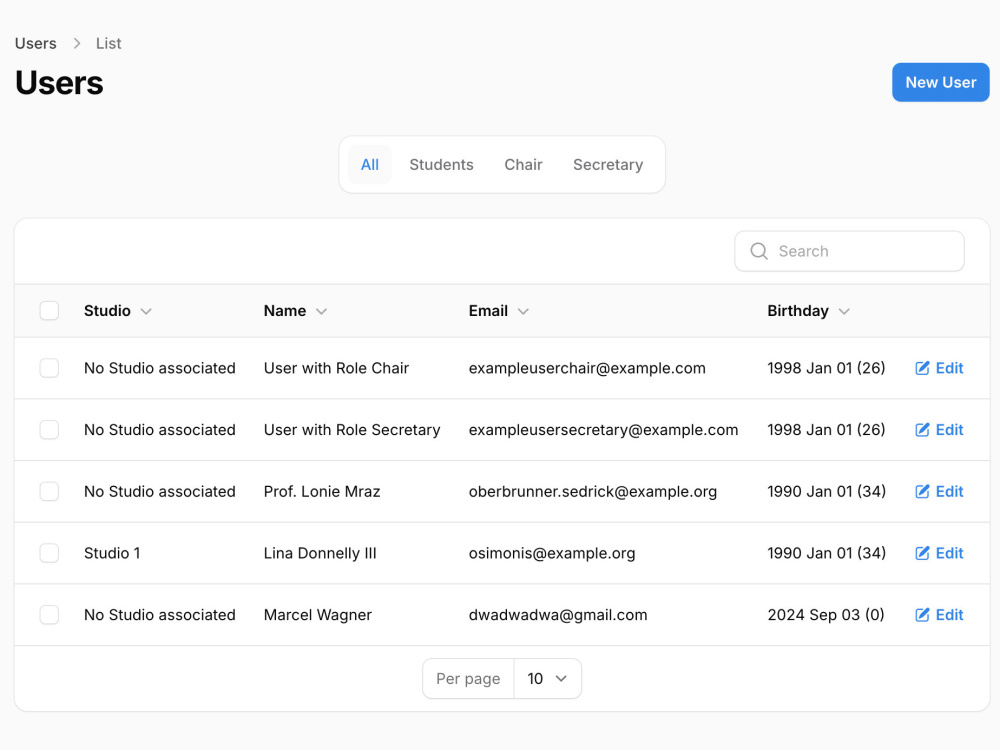Click the breadcrumb separator arrow icon
This screenshot has height=750, width=1000.
coord(77,43)
